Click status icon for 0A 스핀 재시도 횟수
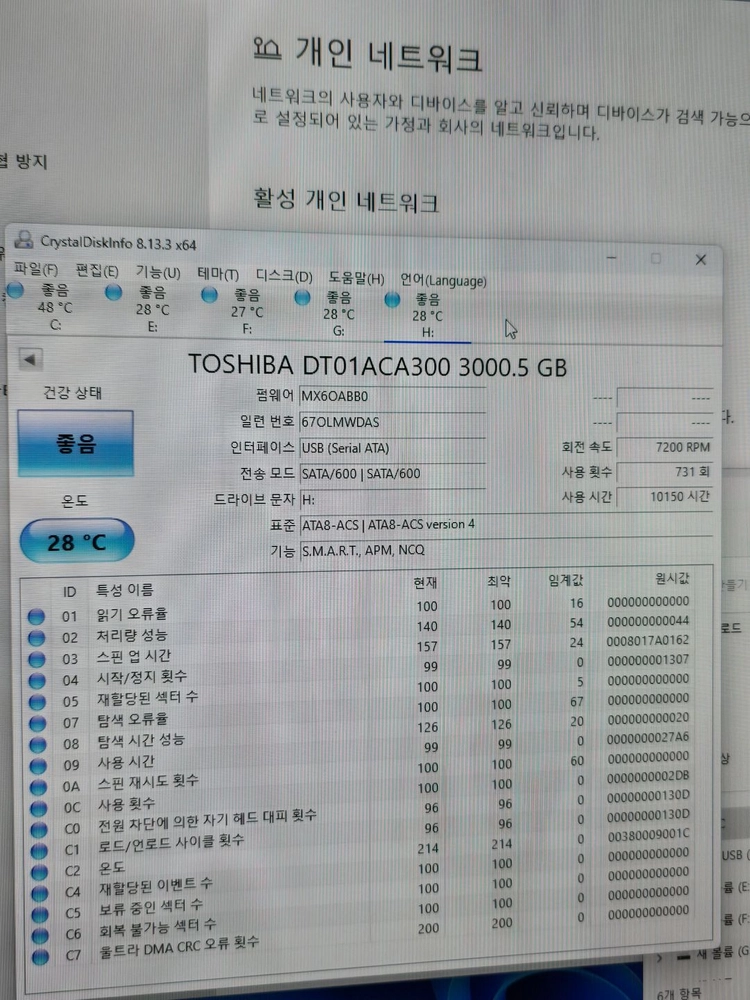The image size is (750, 1000). tap(38, 787)
